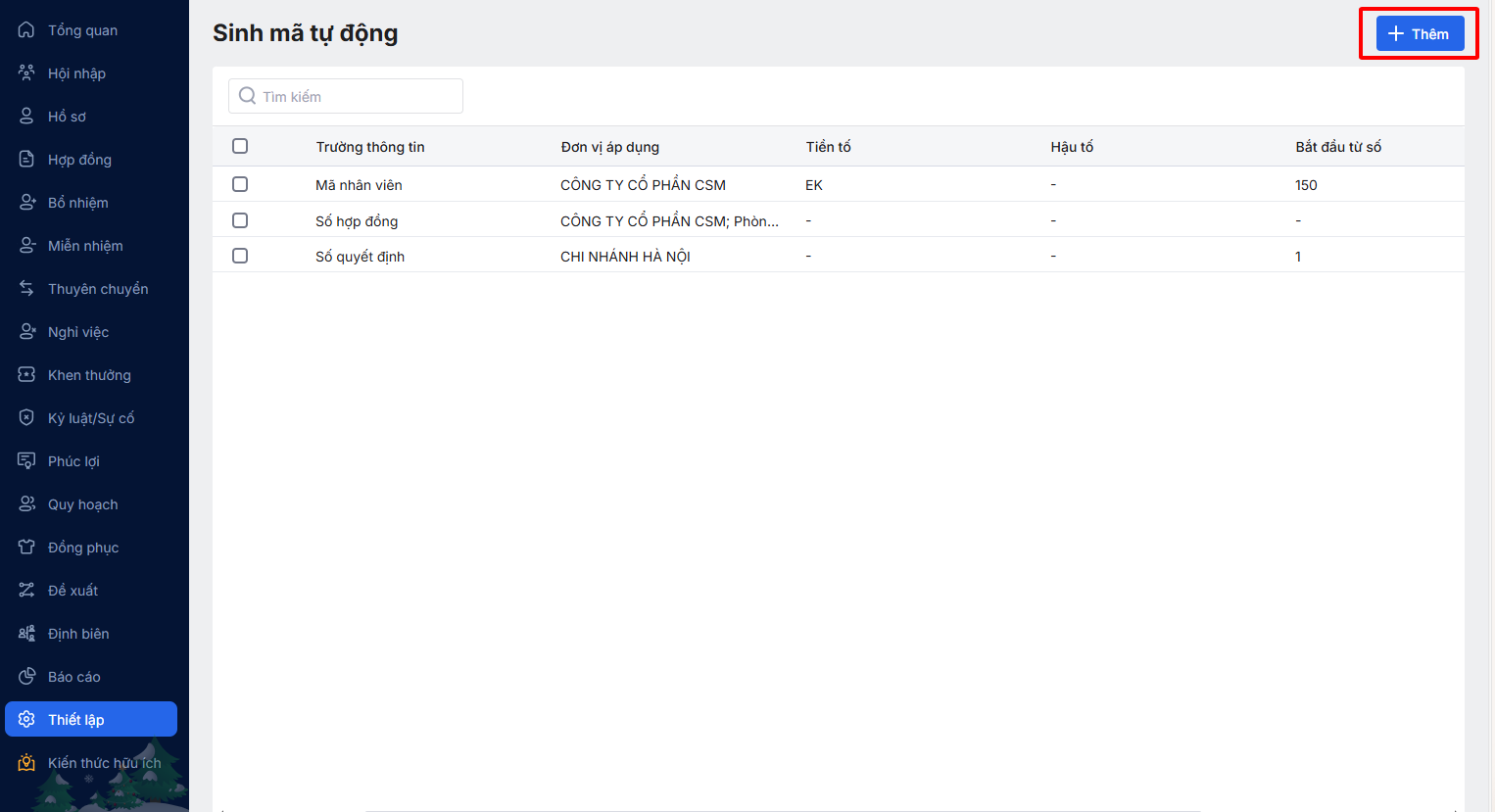Select the Số hợp đồng row checkbox
Screen dimensions: 1495x812
[x=240, y=220]
